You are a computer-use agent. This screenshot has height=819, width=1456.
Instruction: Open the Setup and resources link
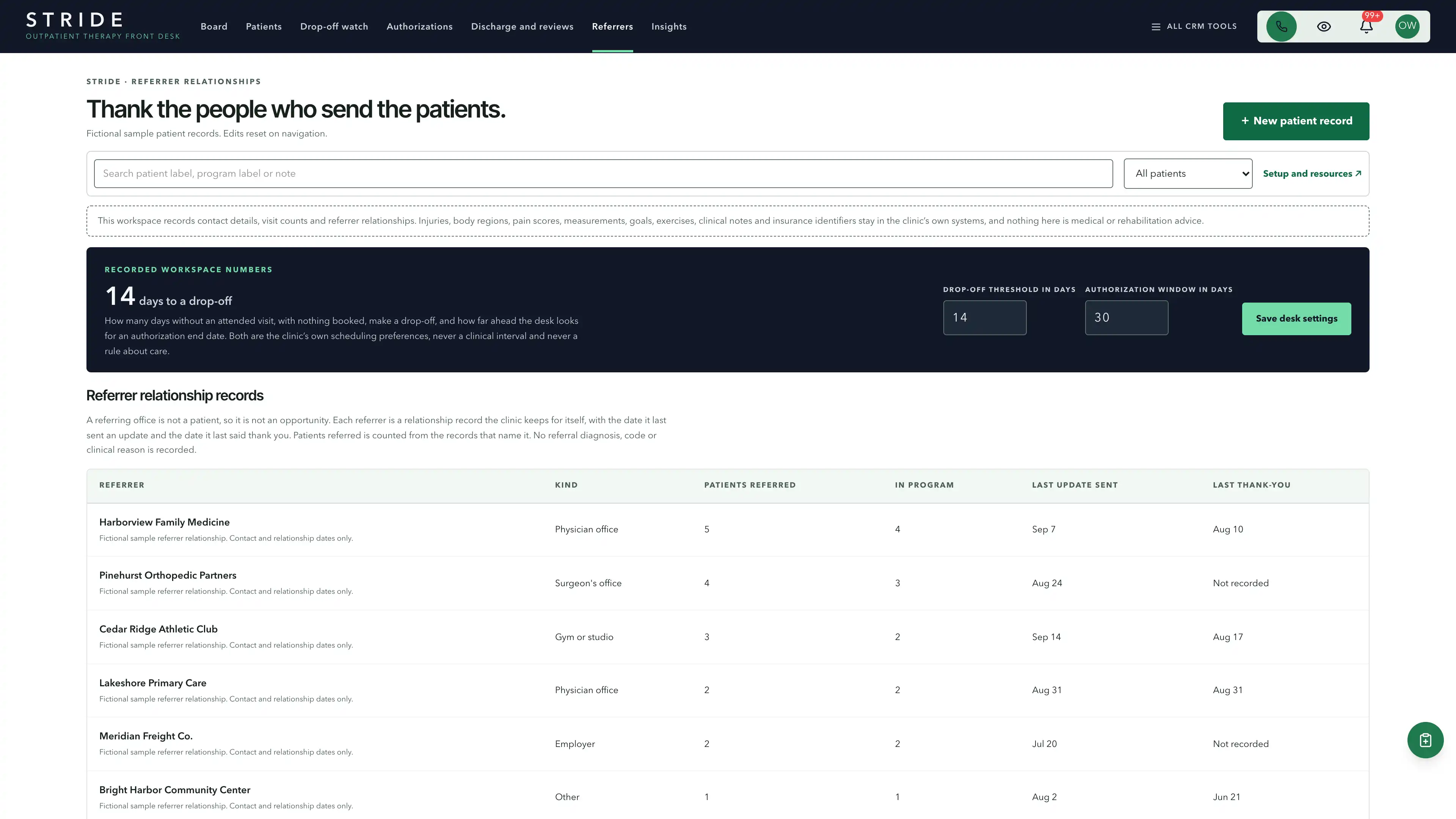1312,174
